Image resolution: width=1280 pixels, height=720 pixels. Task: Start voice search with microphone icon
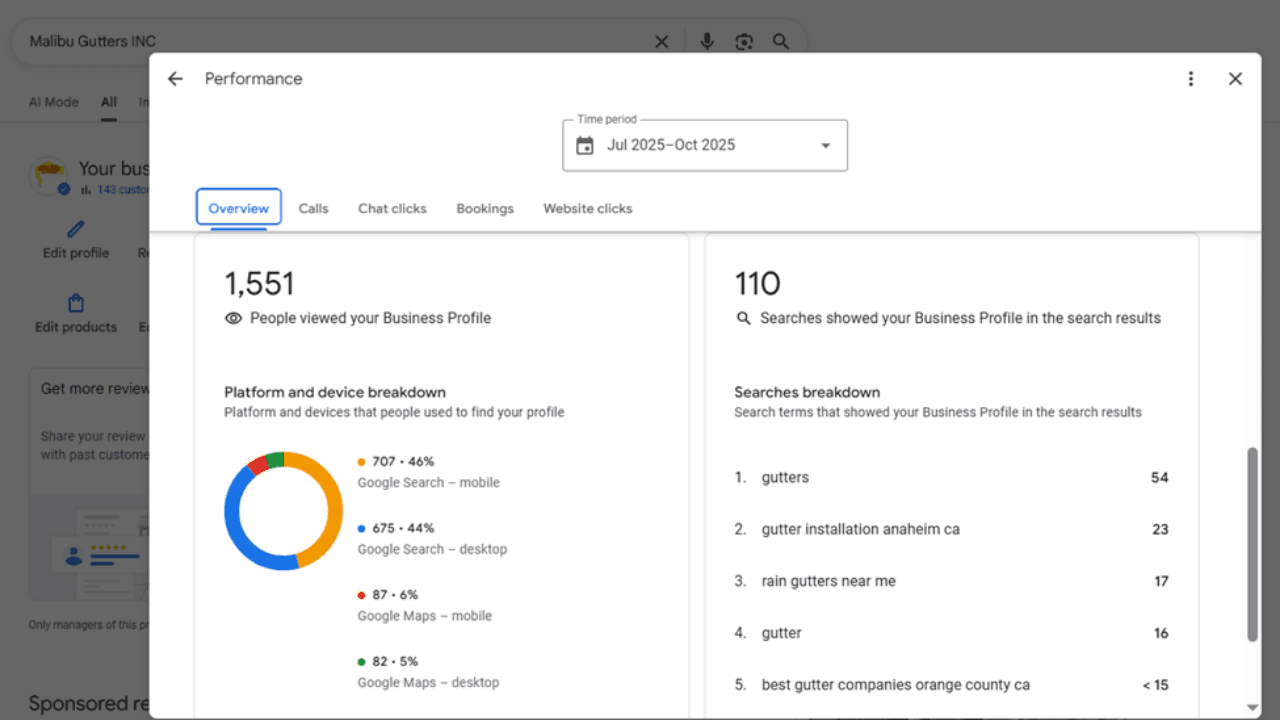707,42
